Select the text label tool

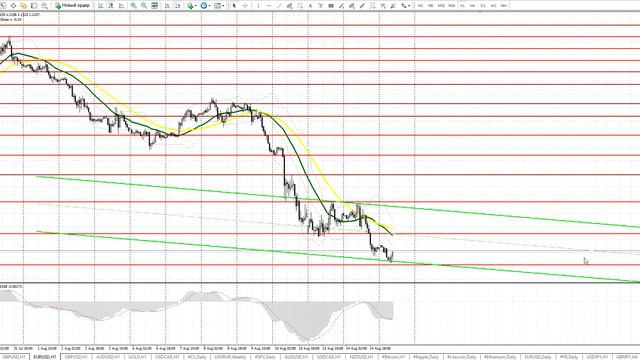pos(320,6)
